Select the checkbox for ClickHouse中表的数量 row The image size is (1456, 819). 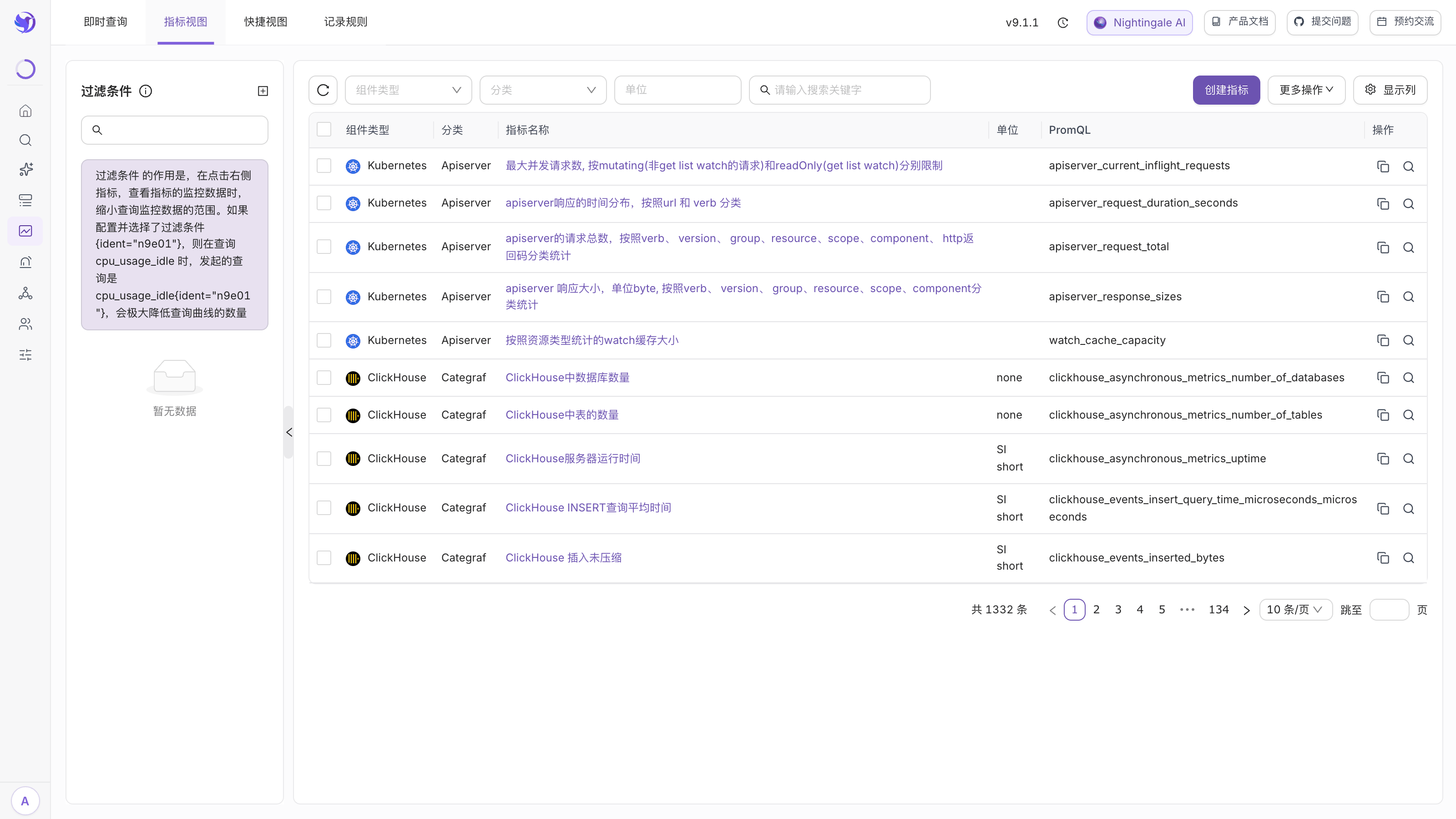(324, 415)
